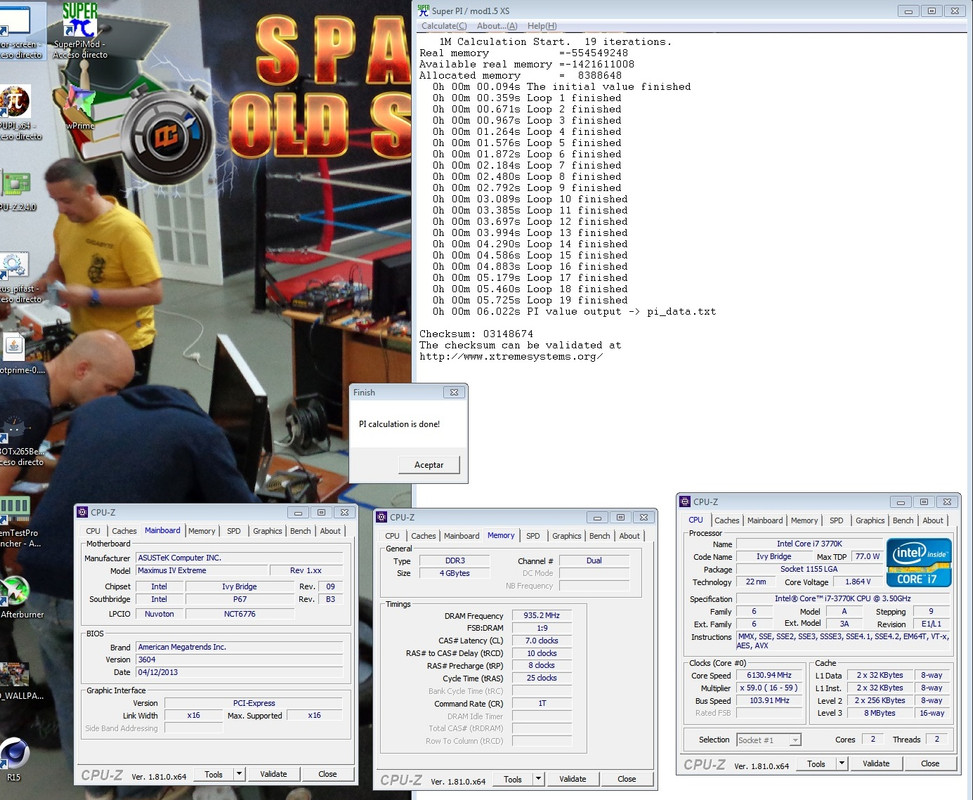
Task: Close the Finish dialog with its X
Action: tap(454, 392)
